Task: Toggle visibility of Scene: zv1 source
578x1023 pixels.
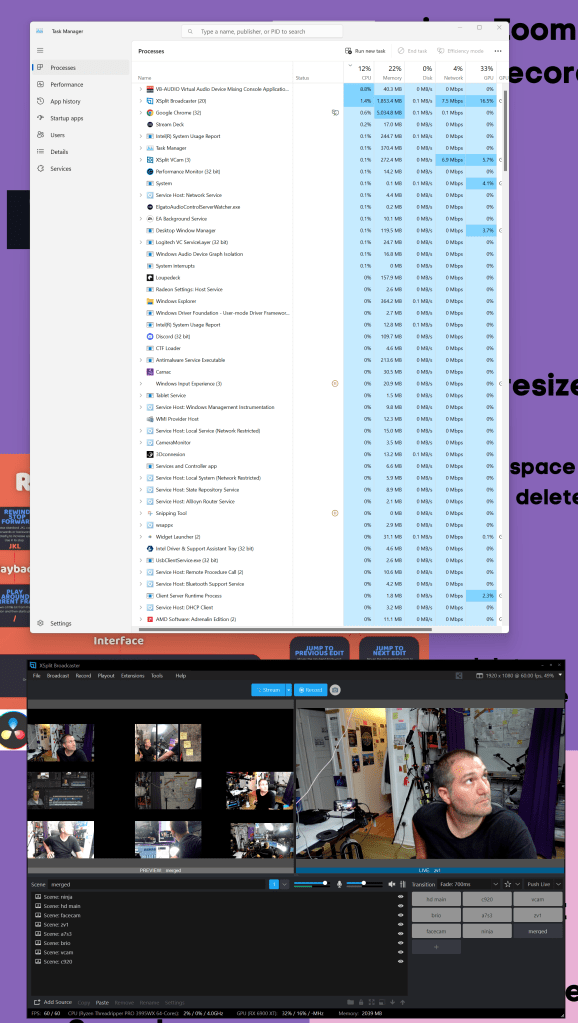Action: point(401,924)
